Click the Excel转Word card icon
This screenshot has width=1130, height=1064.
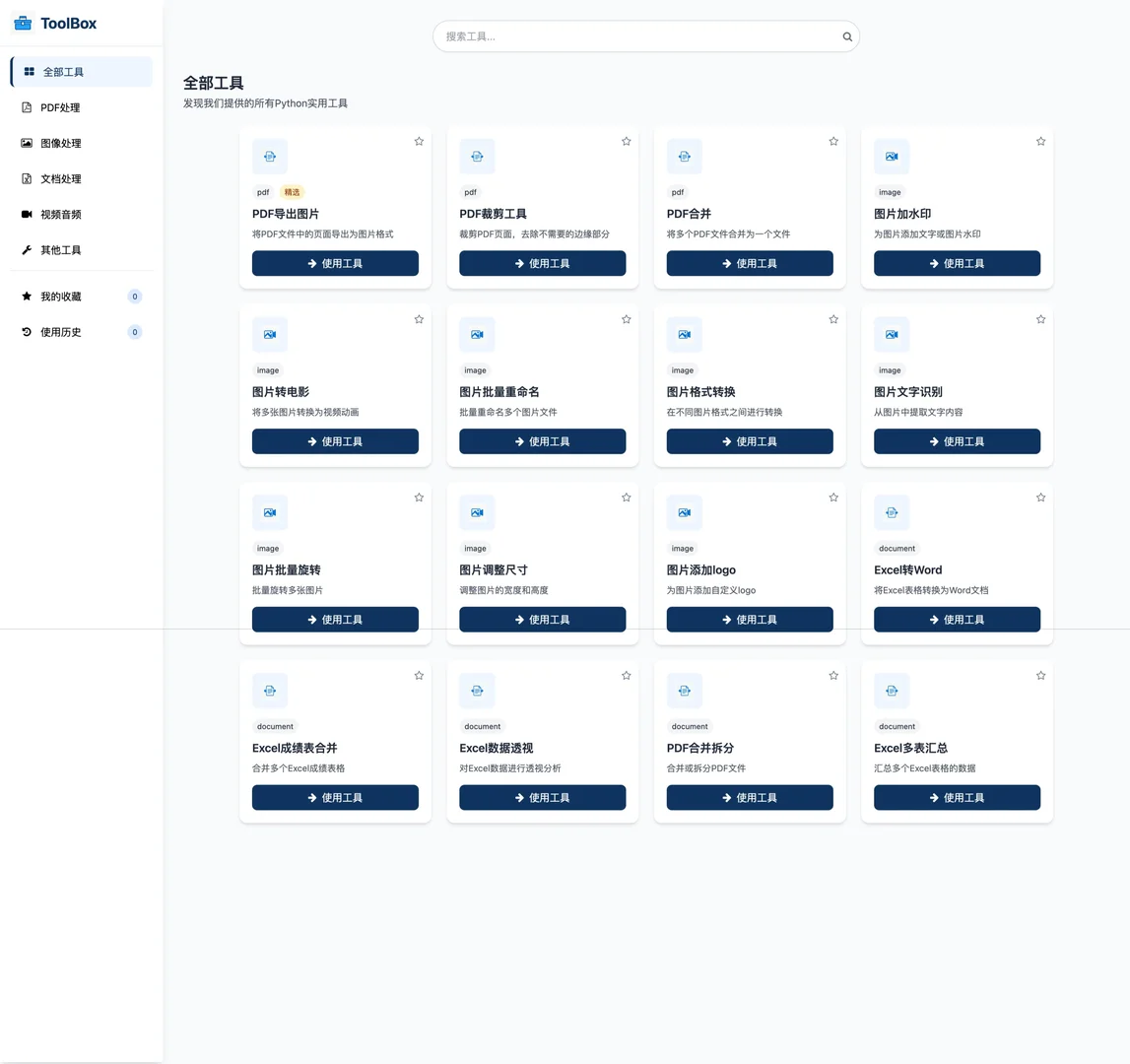892,512
